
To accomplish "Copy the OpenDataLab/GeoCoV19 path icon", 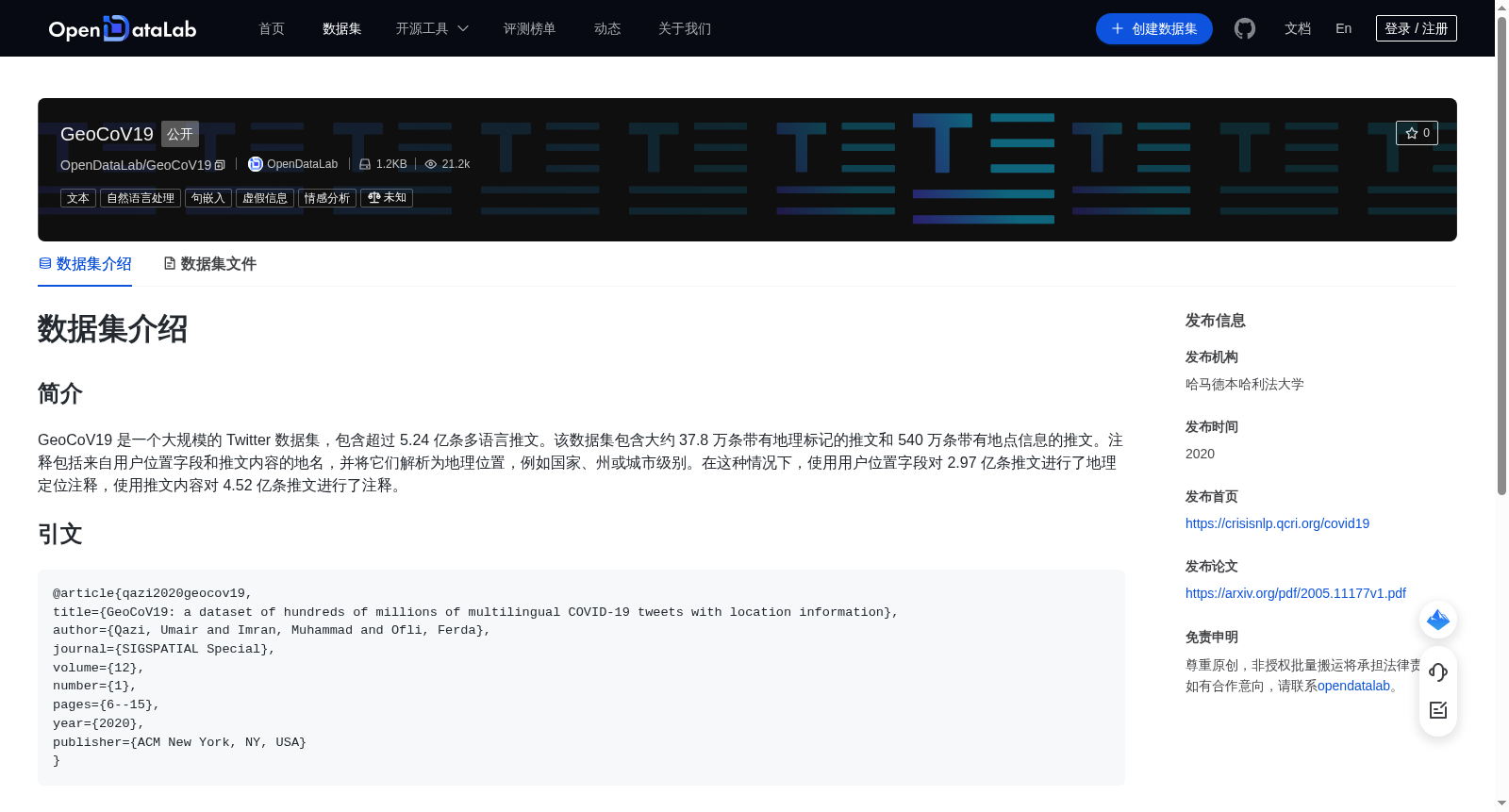I will (220, 165).
